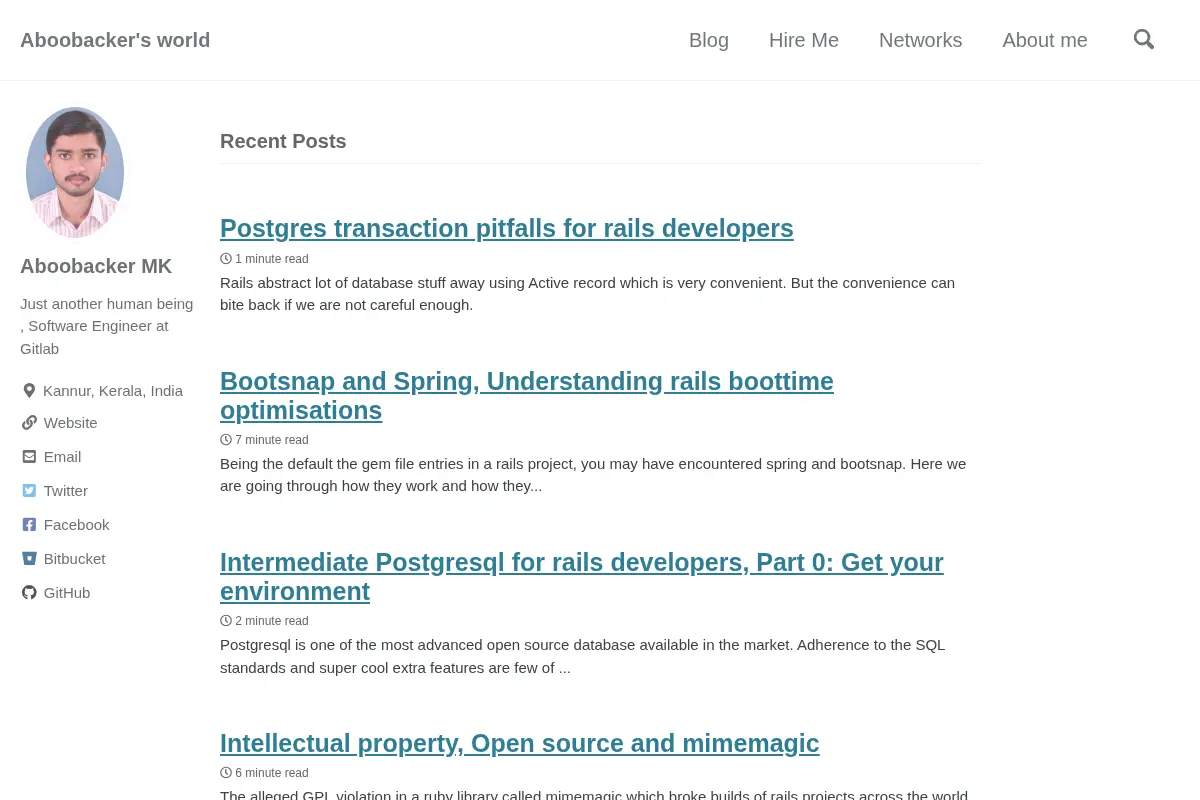1200x800 pixels.
Task: Click the location pin icon
Action: point(29,390)
